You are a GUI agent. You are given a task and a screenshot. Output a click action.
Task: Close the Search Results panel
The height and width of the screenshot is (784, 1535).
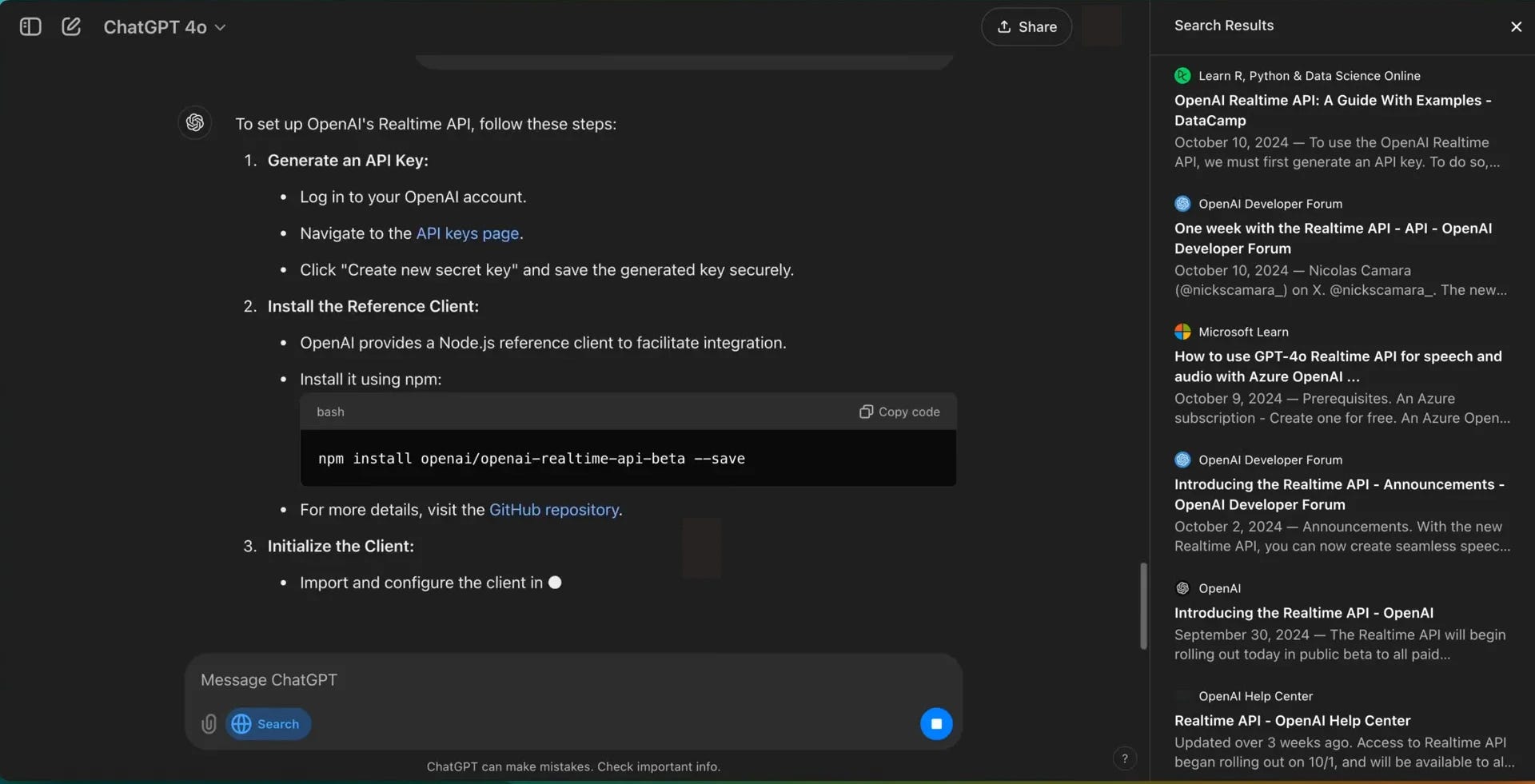click(x=1517, y=26)
